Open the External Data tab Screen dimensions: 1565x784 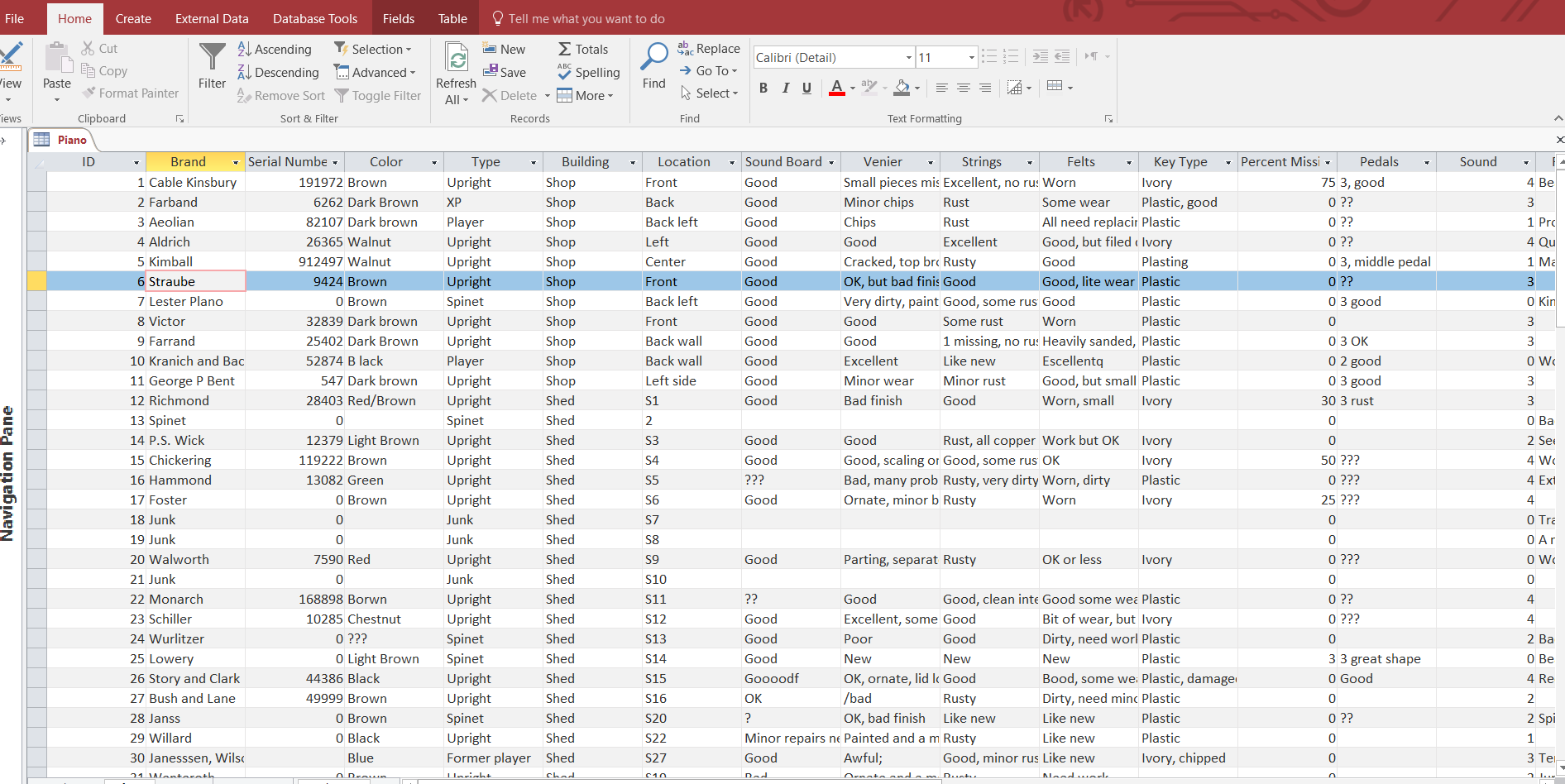tap(212, 18)
